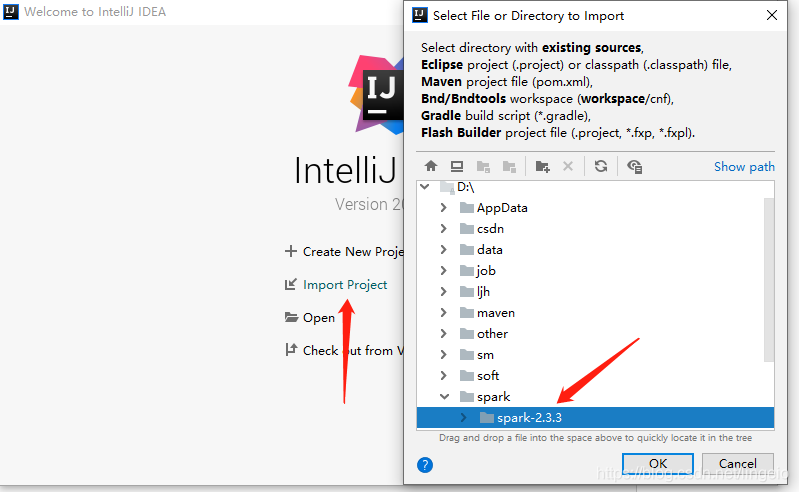
Task: Click Check out from Version Control
Action: click(353, 350)
